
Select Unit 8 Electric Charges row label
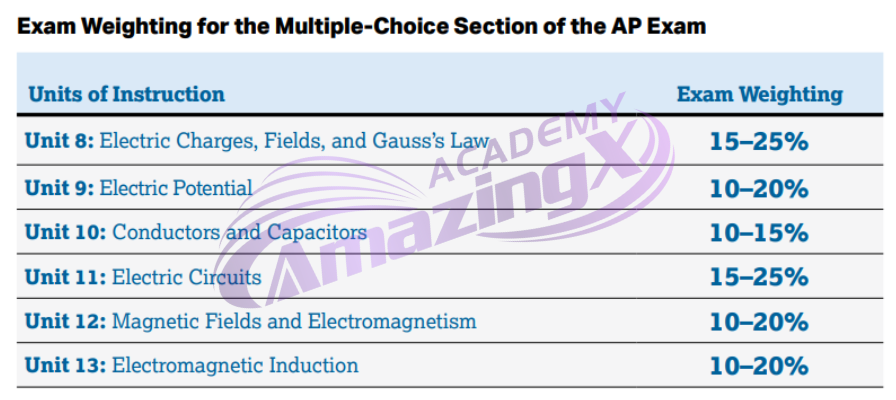(x=257, y=141)
